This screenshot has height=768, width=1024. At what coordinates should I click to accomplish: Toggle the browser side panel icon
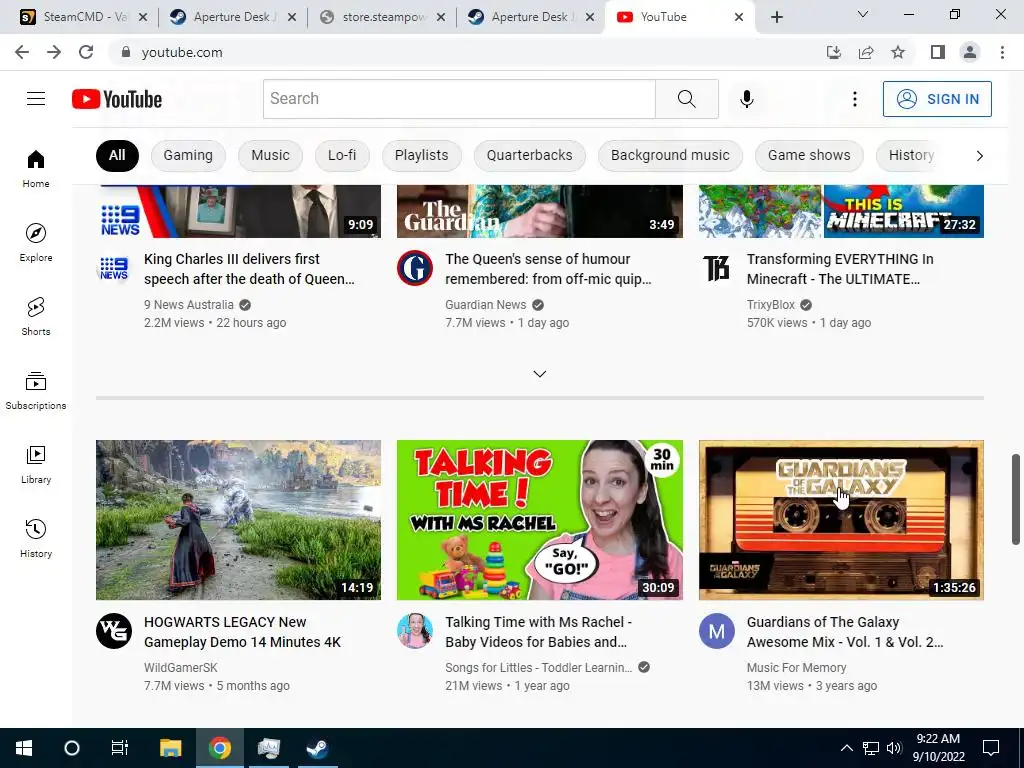[938, 52]
